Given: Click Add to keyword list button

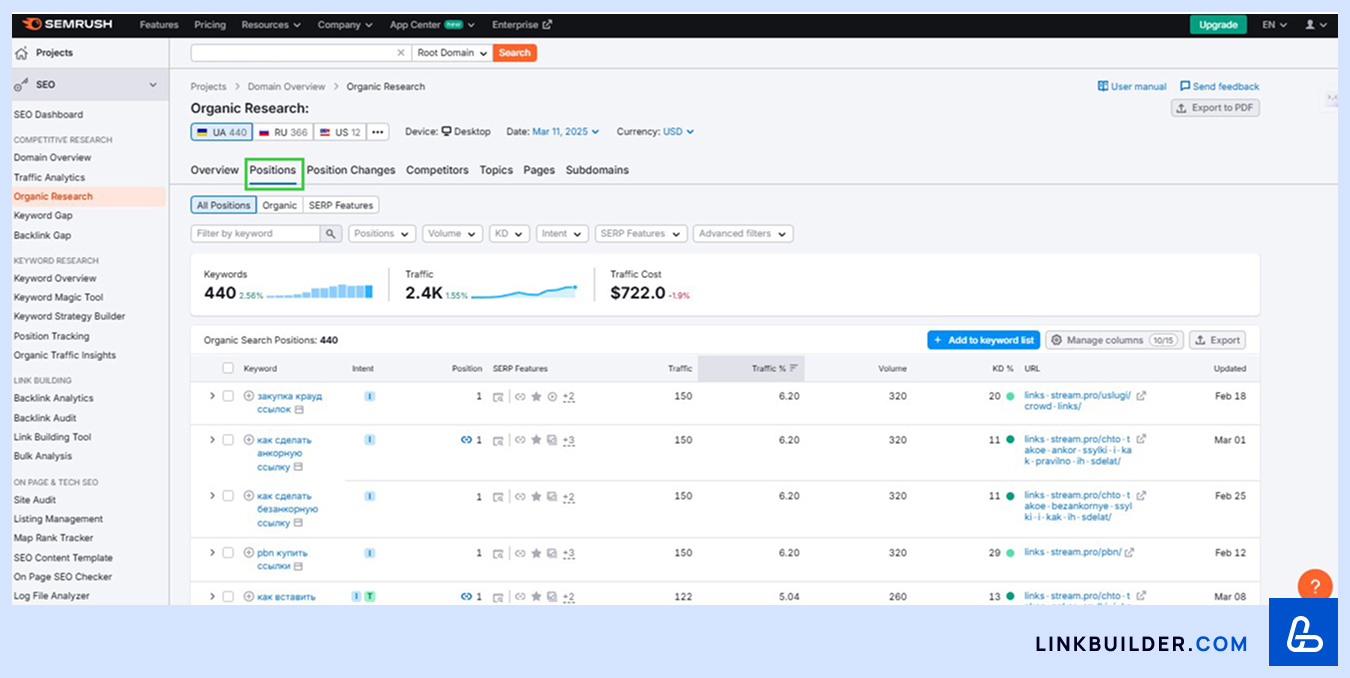Looking at the screenshot, I should point(984,340).
